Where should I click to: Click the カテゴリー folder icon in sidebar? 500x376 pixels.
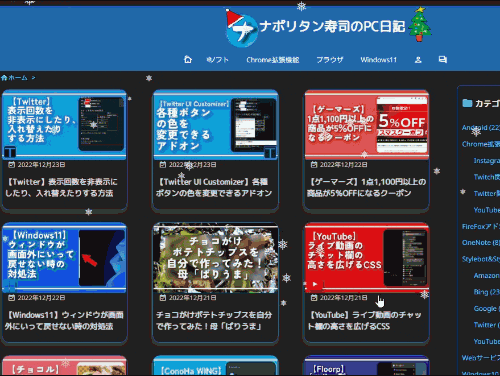[x=467, y=103]
